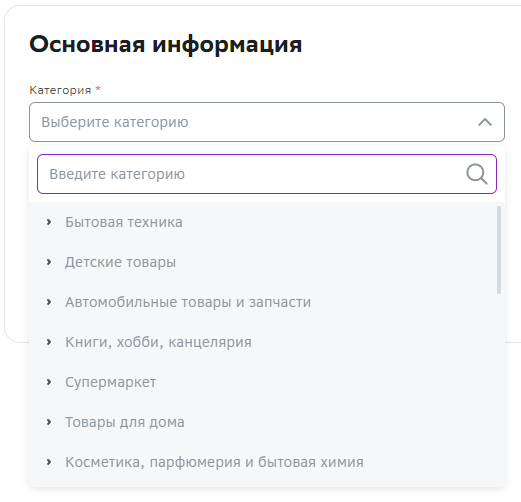Pick Косметика, парфюмерия и бытовая химия
This screenshot has height=502, width=521.
click(214, 462)
